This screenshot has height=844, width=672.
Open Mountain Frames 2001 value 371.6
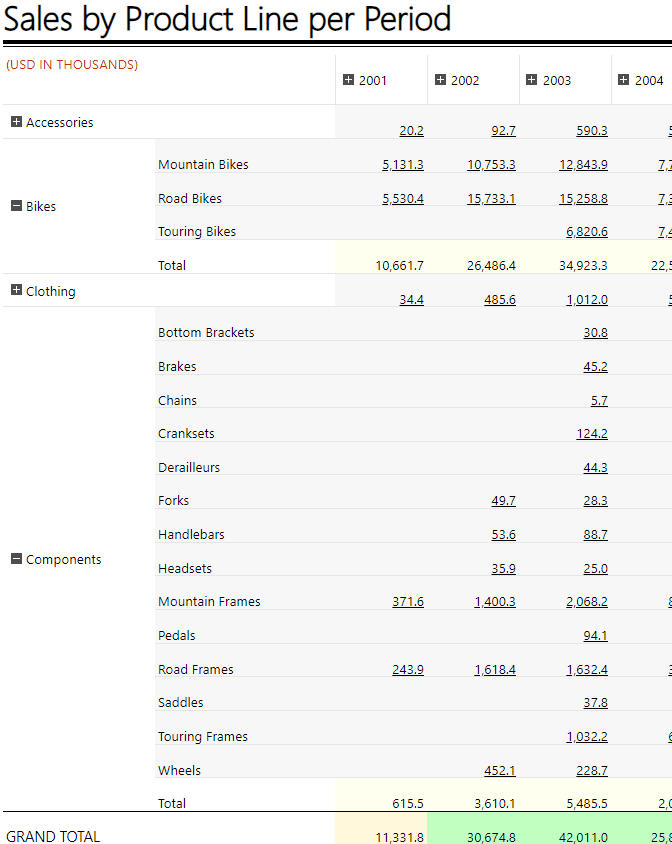click(x=408, y=602)
